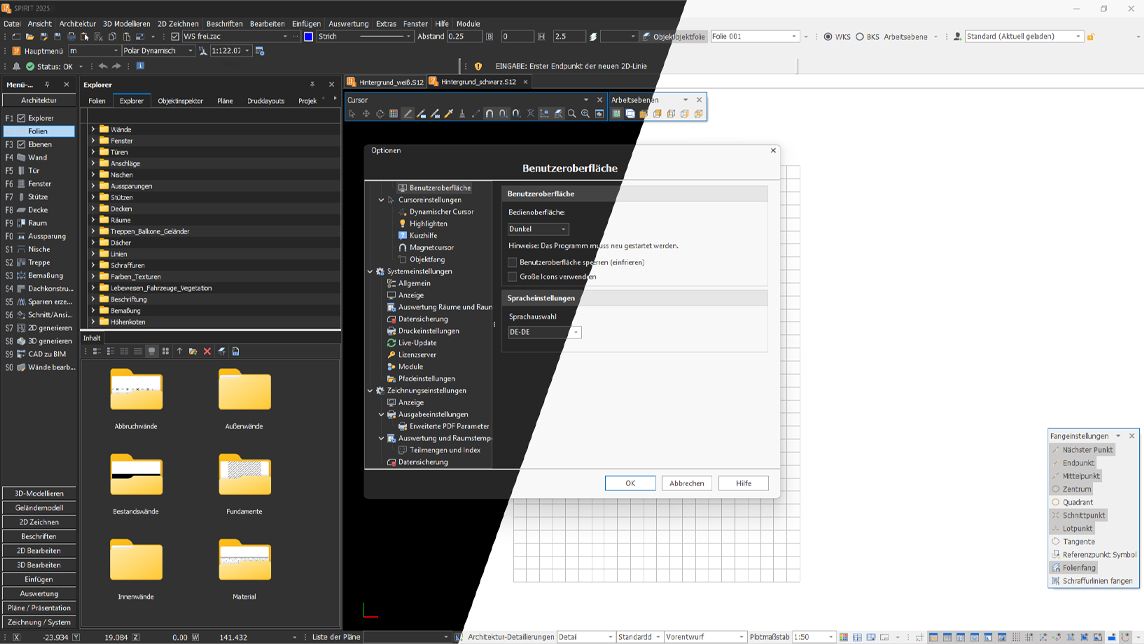
Task: Open the Extras menu
Action: click(386, 23)
